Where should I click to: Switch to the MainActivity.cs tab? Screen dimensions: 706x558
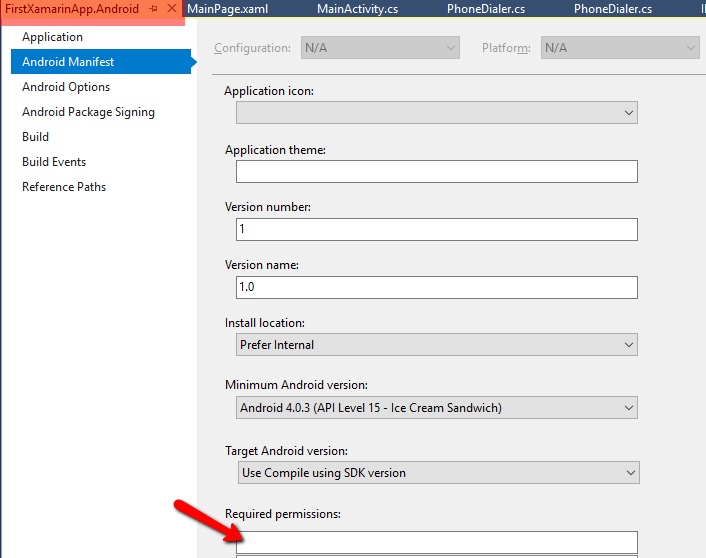357,9
